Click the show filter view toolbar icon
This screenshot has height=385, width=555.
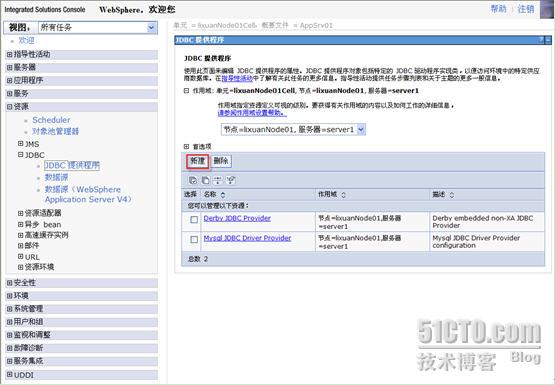[218, 180]
